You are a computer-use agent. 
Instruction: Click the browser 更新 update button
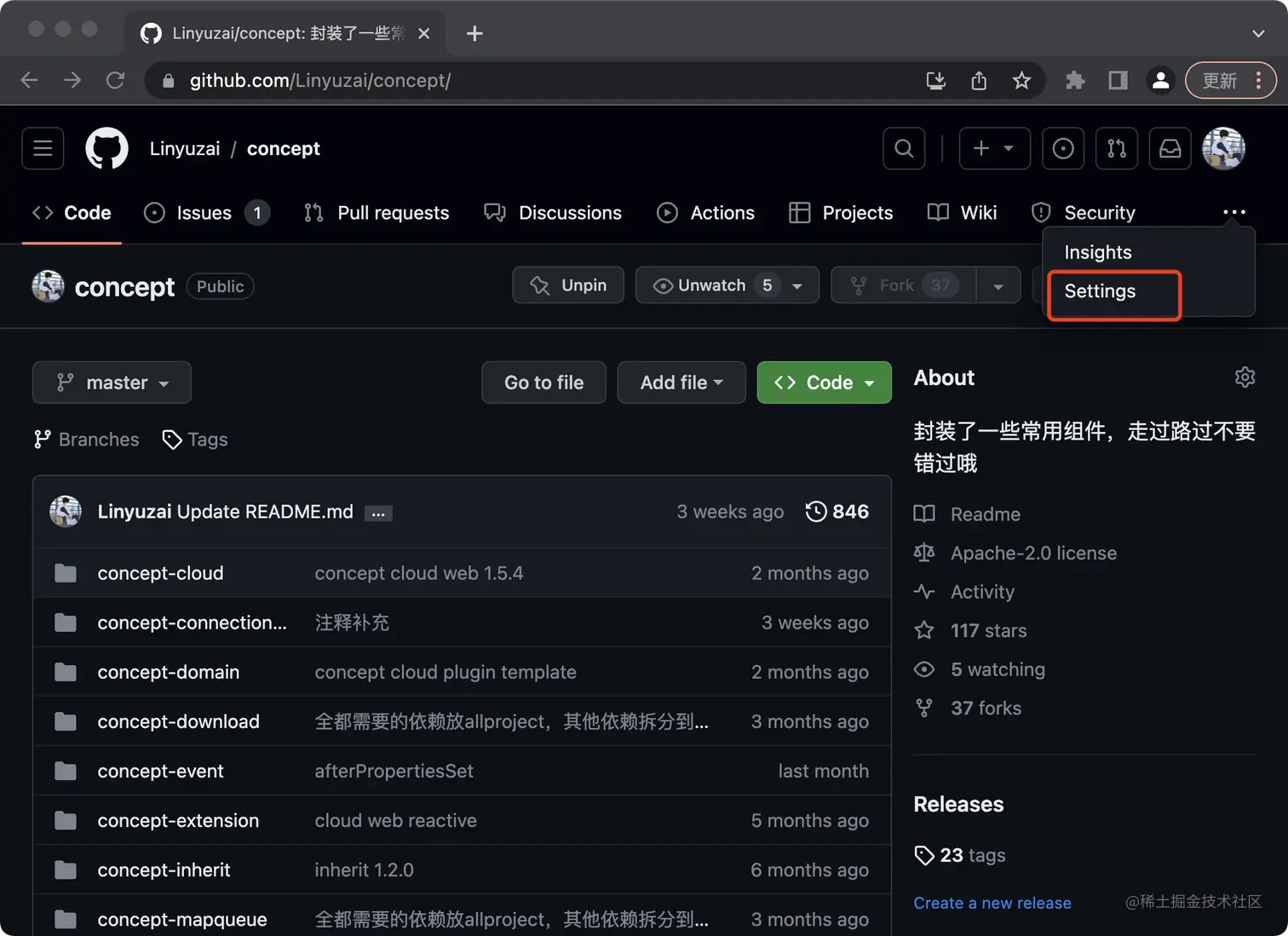pyautogui.click(x=1230, y=81)
